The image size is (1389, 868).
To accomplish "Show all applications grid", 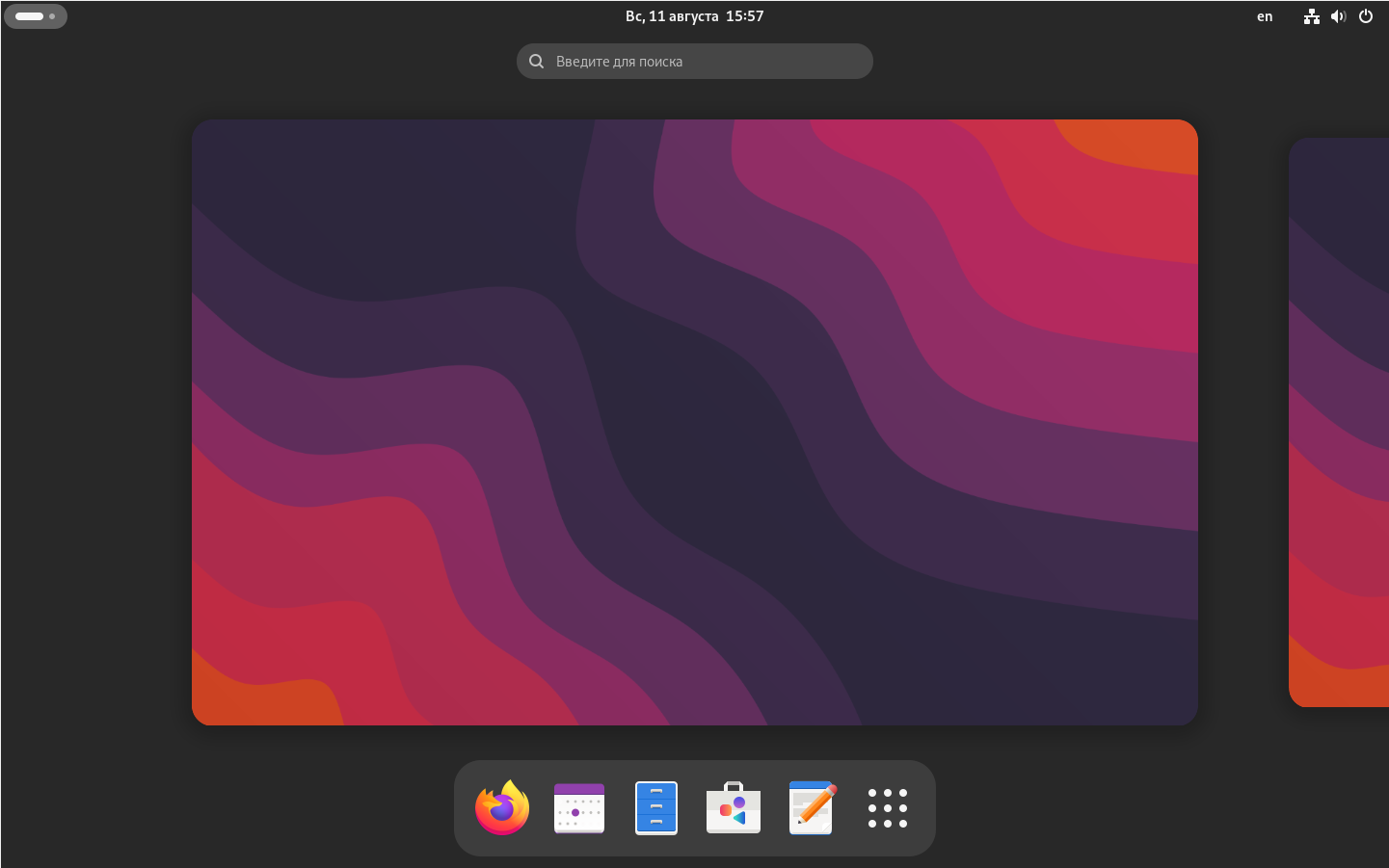I will 888,808.
